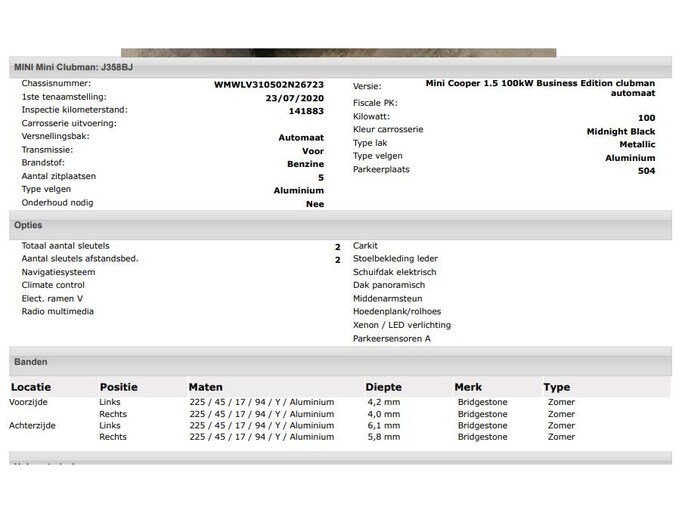
Task: Select the 4,2 mm tread depth value
Action: pyautogui.click(x=383, y=402)
